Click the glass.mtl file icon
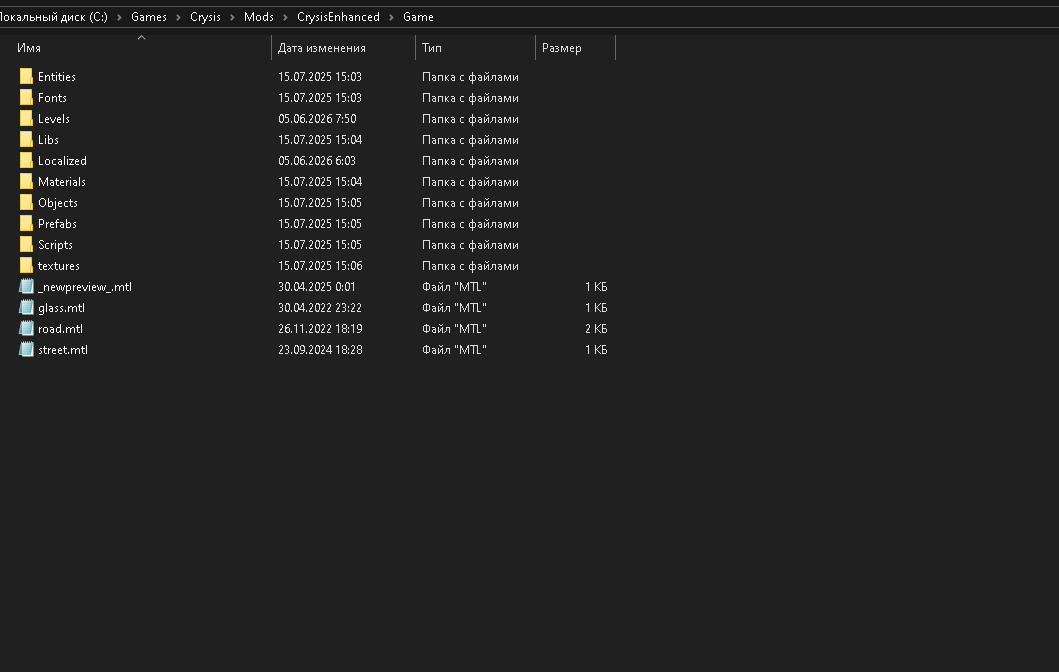 (26, 307)
